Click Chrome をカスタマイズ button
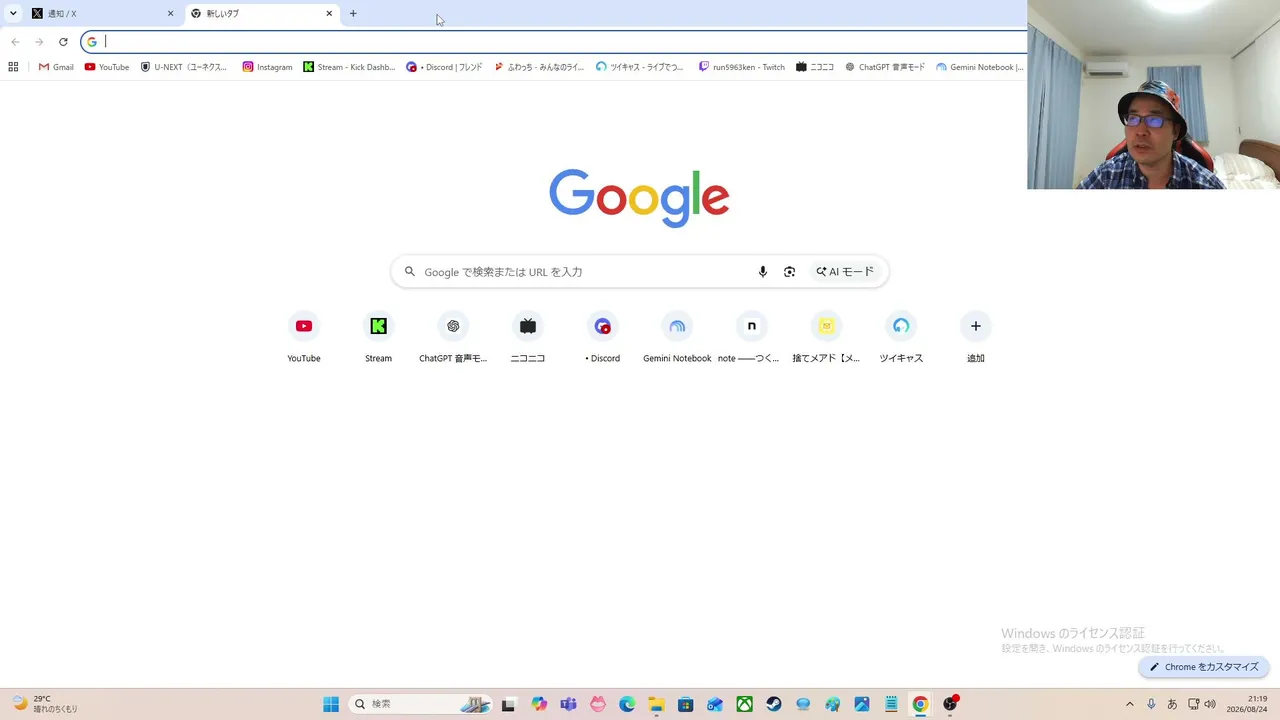Image resolution: width=1280 pixels, height=720 pixels. coord(1204,667)
